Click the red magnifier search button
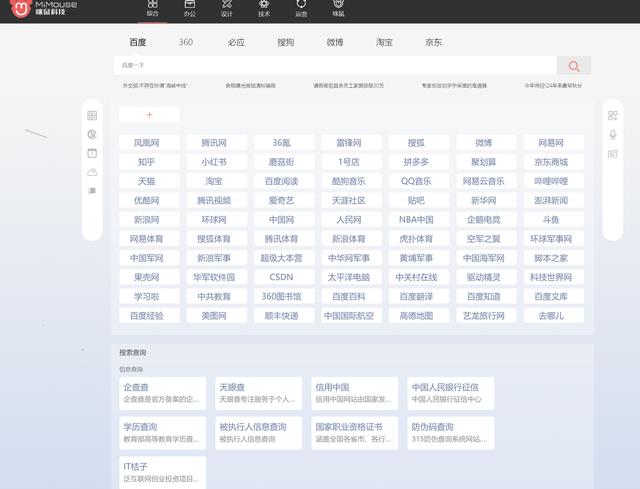This screenshot has height=489, width=640. click(574, 66)
